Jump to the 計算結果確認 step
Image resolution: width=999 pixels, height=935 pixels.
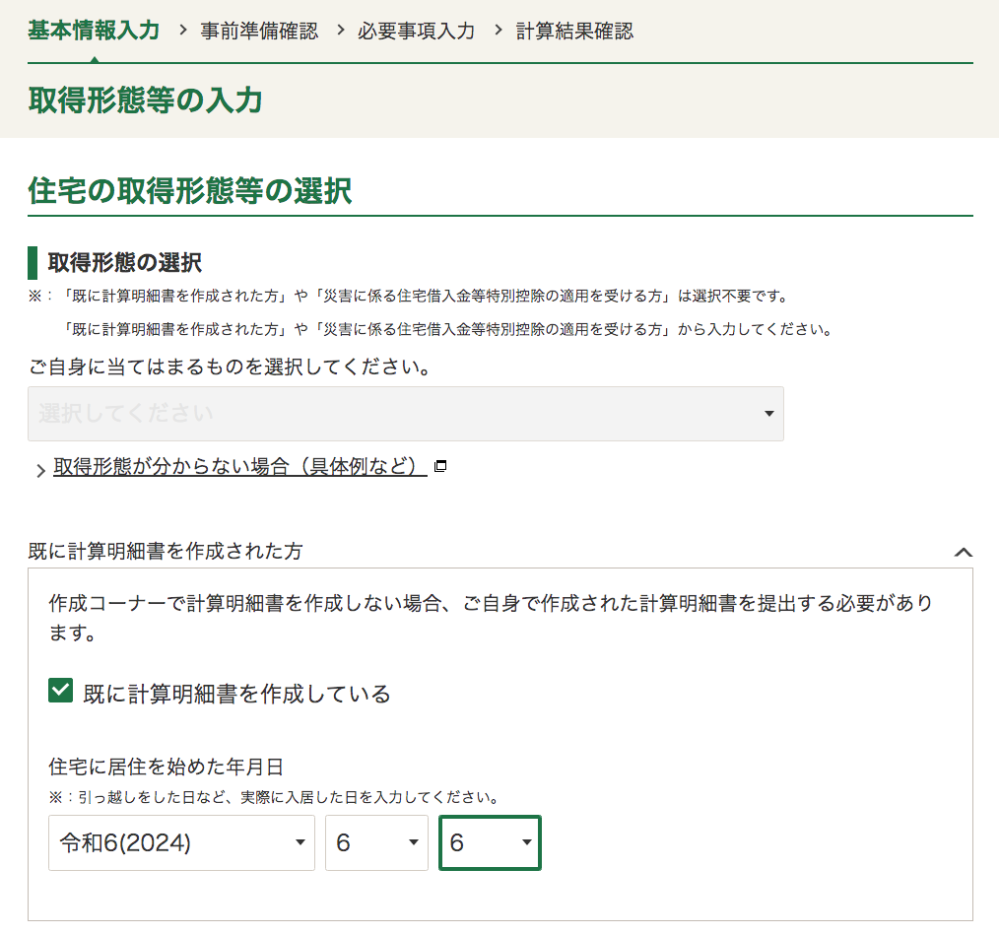click(574, 31)
